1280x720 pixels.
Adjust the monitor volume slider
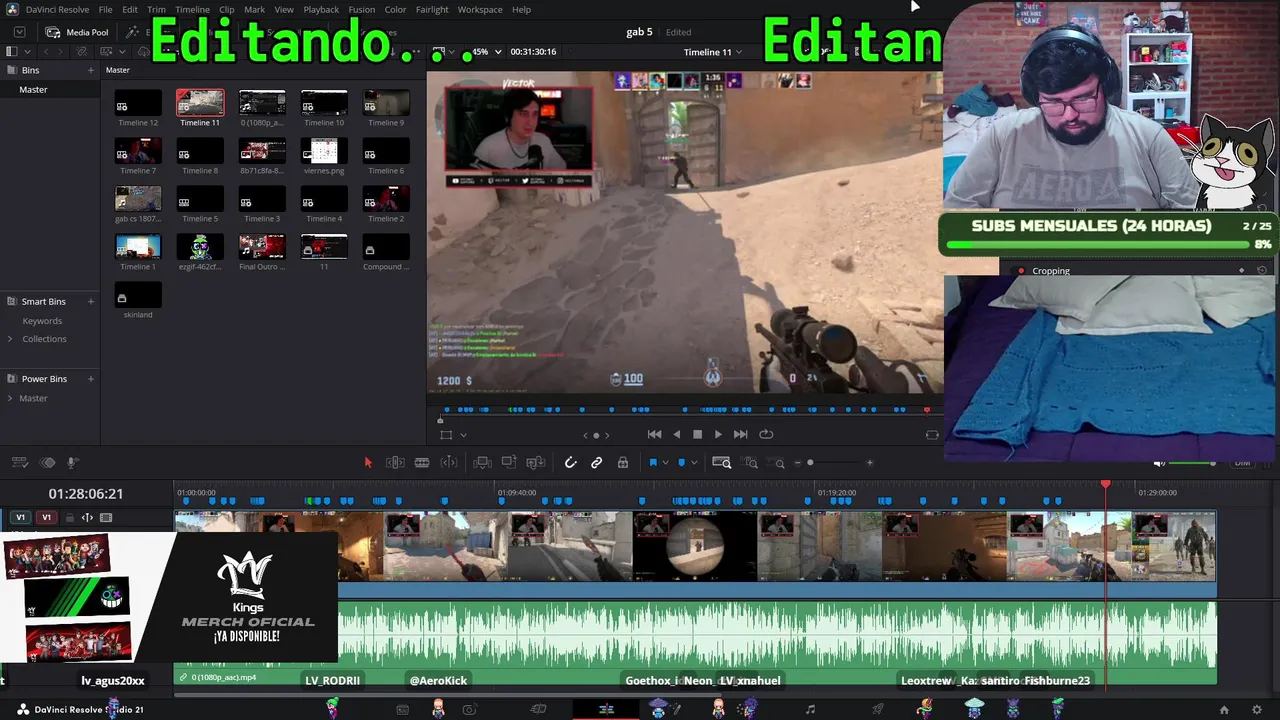pos(1193,463)
